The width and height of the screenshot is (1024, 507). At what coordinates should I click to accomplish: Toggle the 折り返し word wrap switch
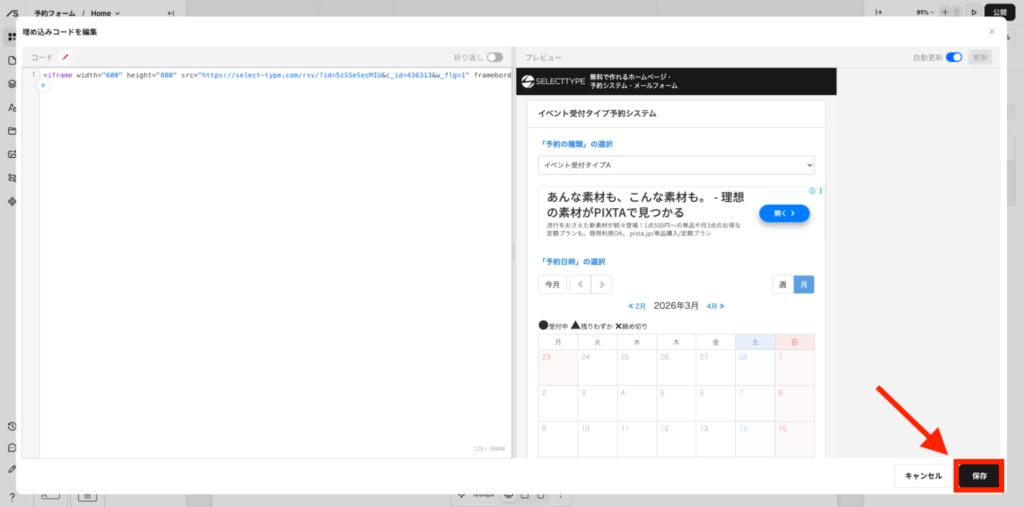[x=494, y=58]
